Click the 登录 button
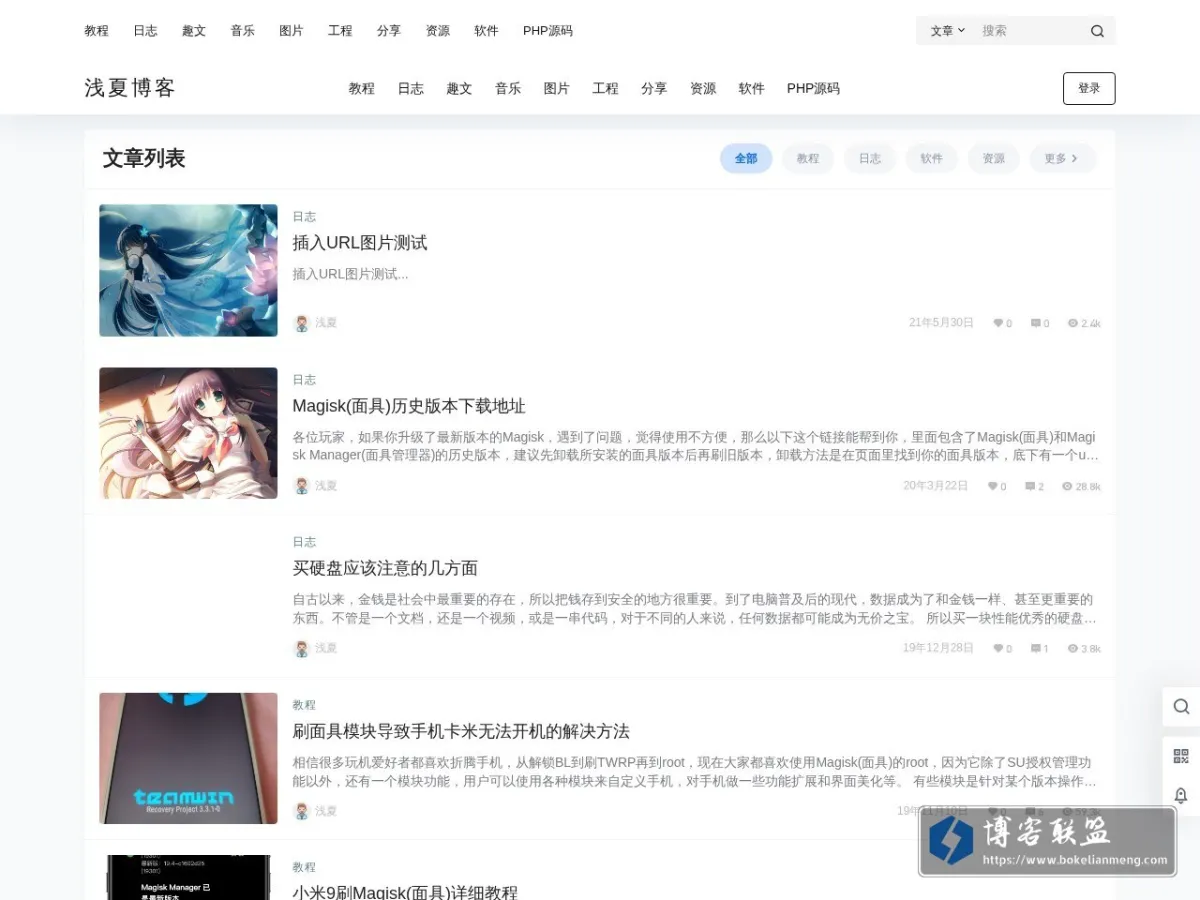The image size is (1200, 900). click(1089, 88)
